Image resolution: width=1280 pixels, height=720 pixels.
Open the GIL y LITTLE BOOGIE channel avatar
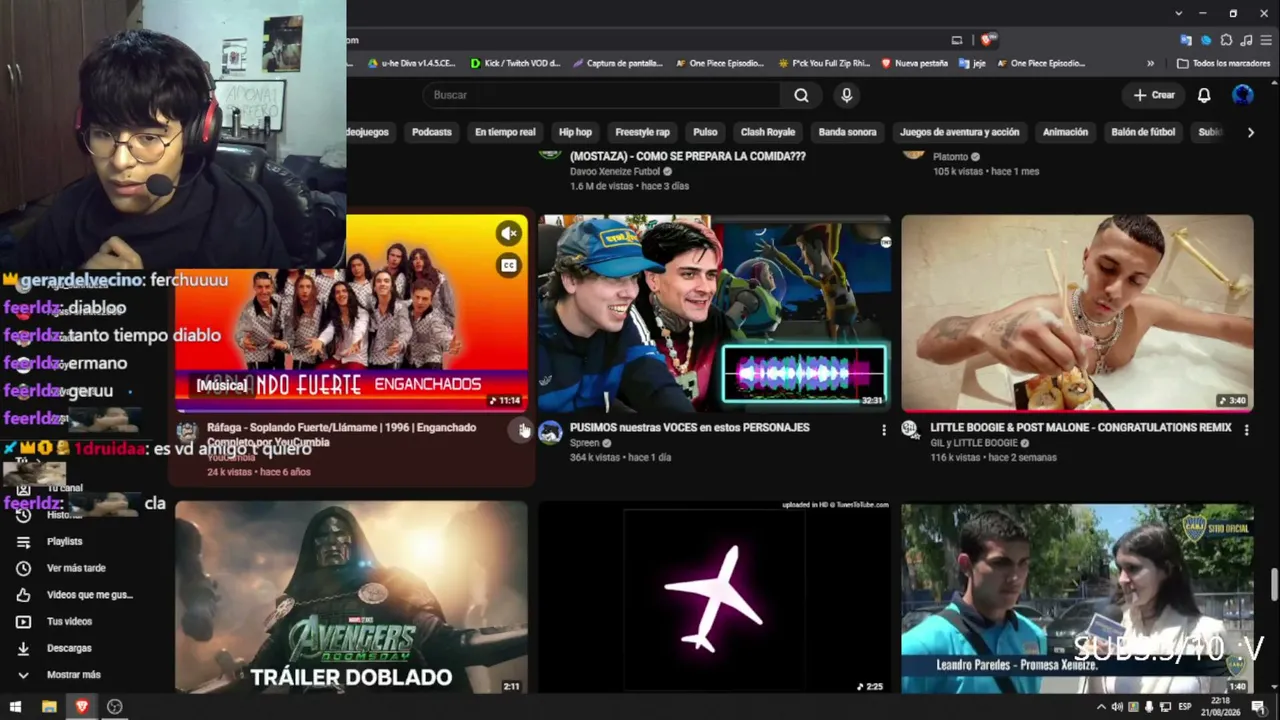[910, 430]
